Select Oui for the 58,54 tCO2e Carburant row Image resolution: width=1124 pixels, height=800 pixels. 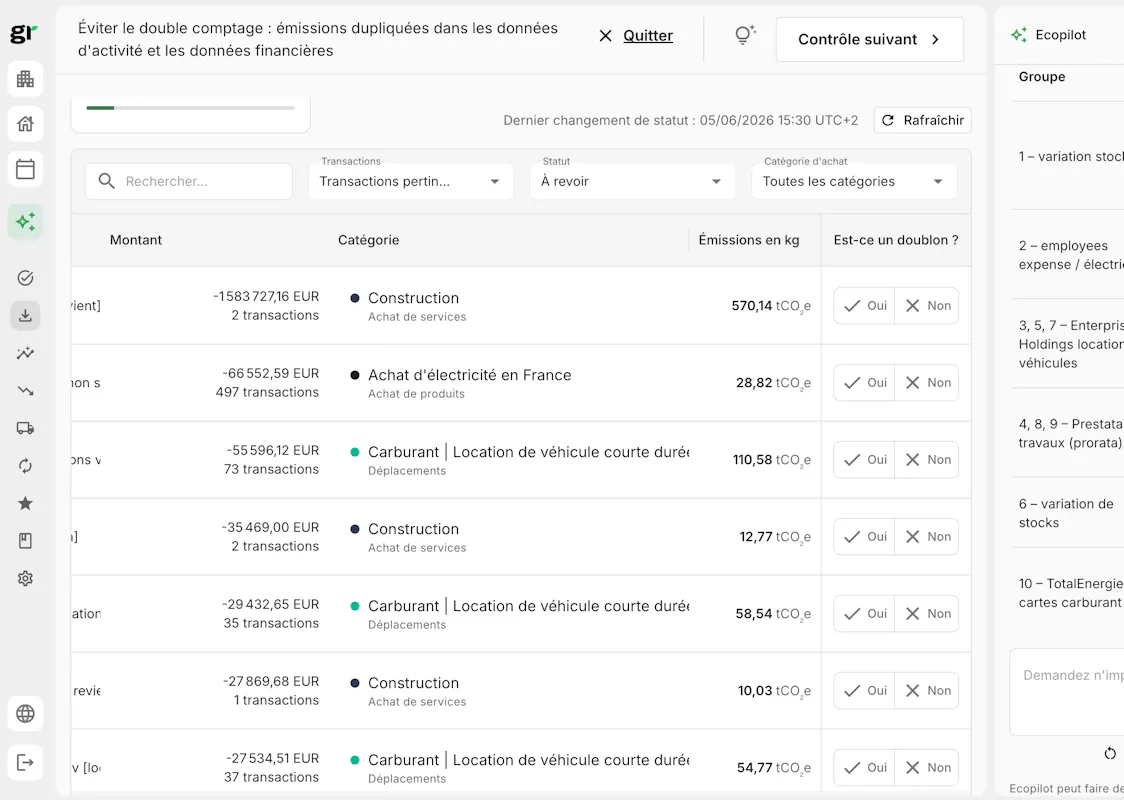[x=865, y=614]
